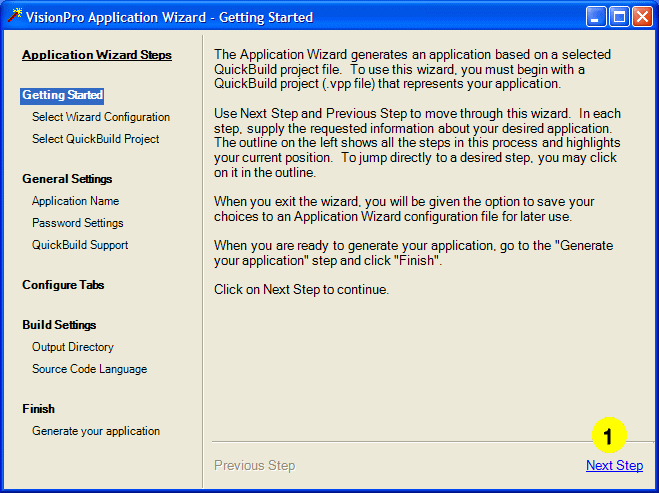Open Select Wizard Configuration step

(x=101, y=117)
